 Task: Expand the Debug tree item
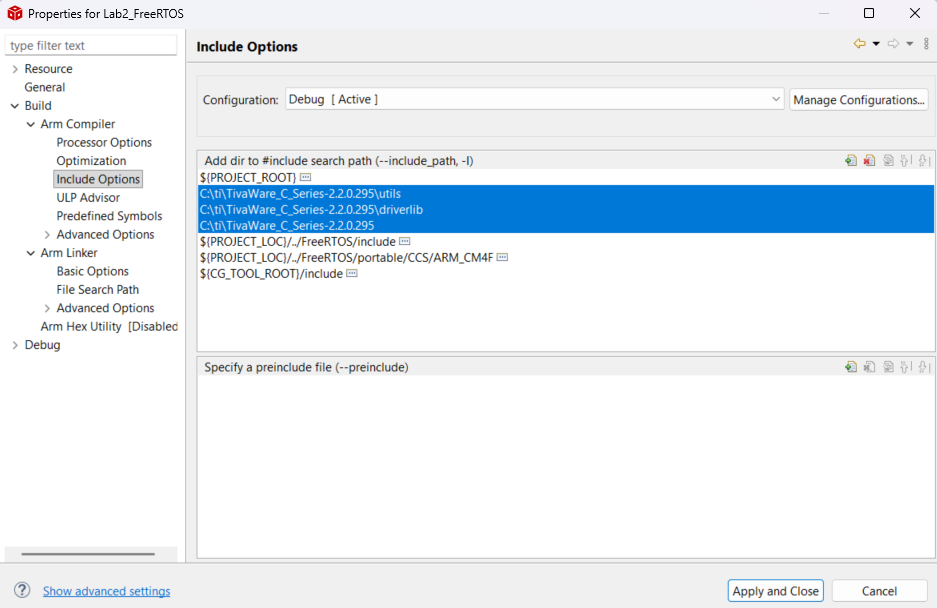[13, 344]
